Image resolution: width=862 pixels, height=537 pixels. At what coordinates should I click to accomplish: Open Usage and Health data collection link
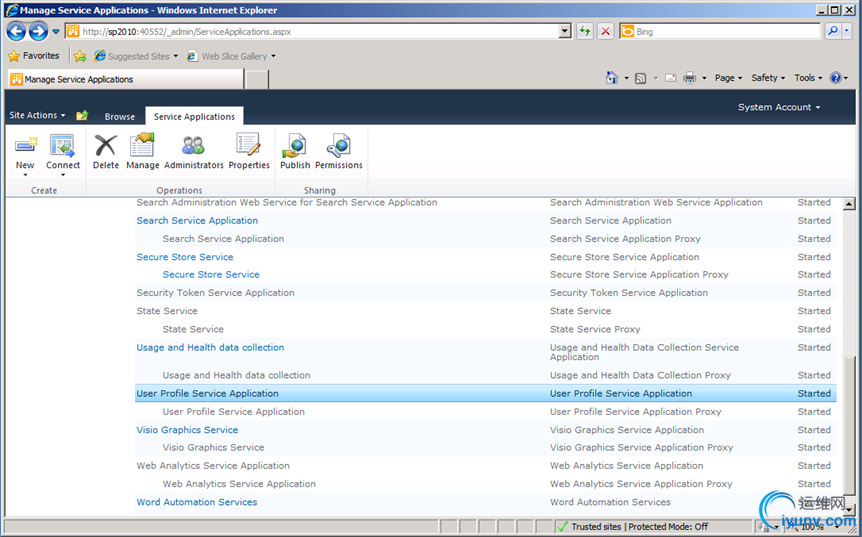[210, 347]
